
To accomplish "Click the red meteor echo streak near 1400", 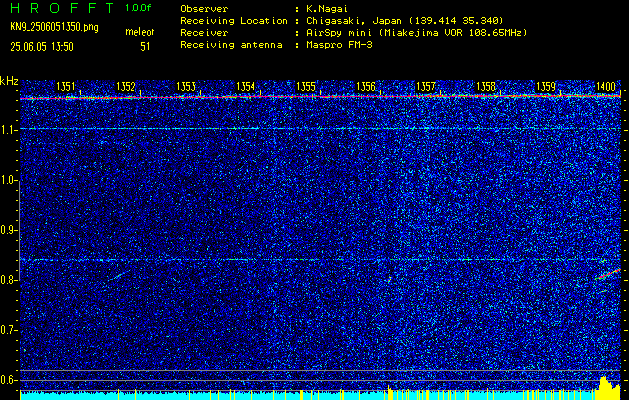I will pos(608,274).
